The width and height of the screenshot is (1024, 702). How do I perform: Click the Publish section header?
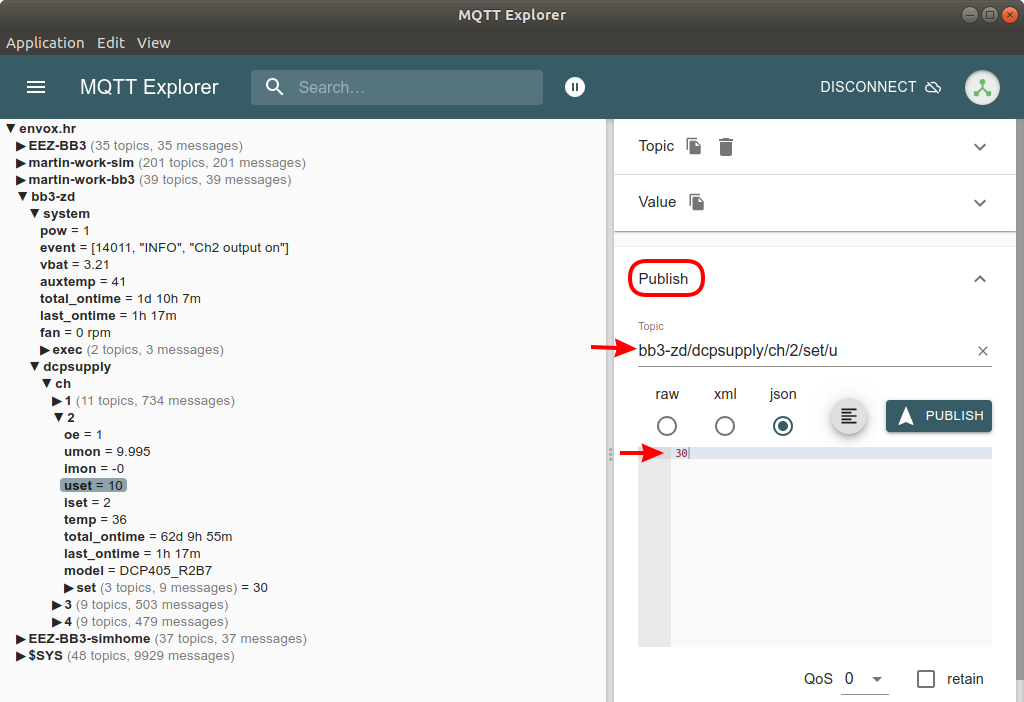(664, 279)
